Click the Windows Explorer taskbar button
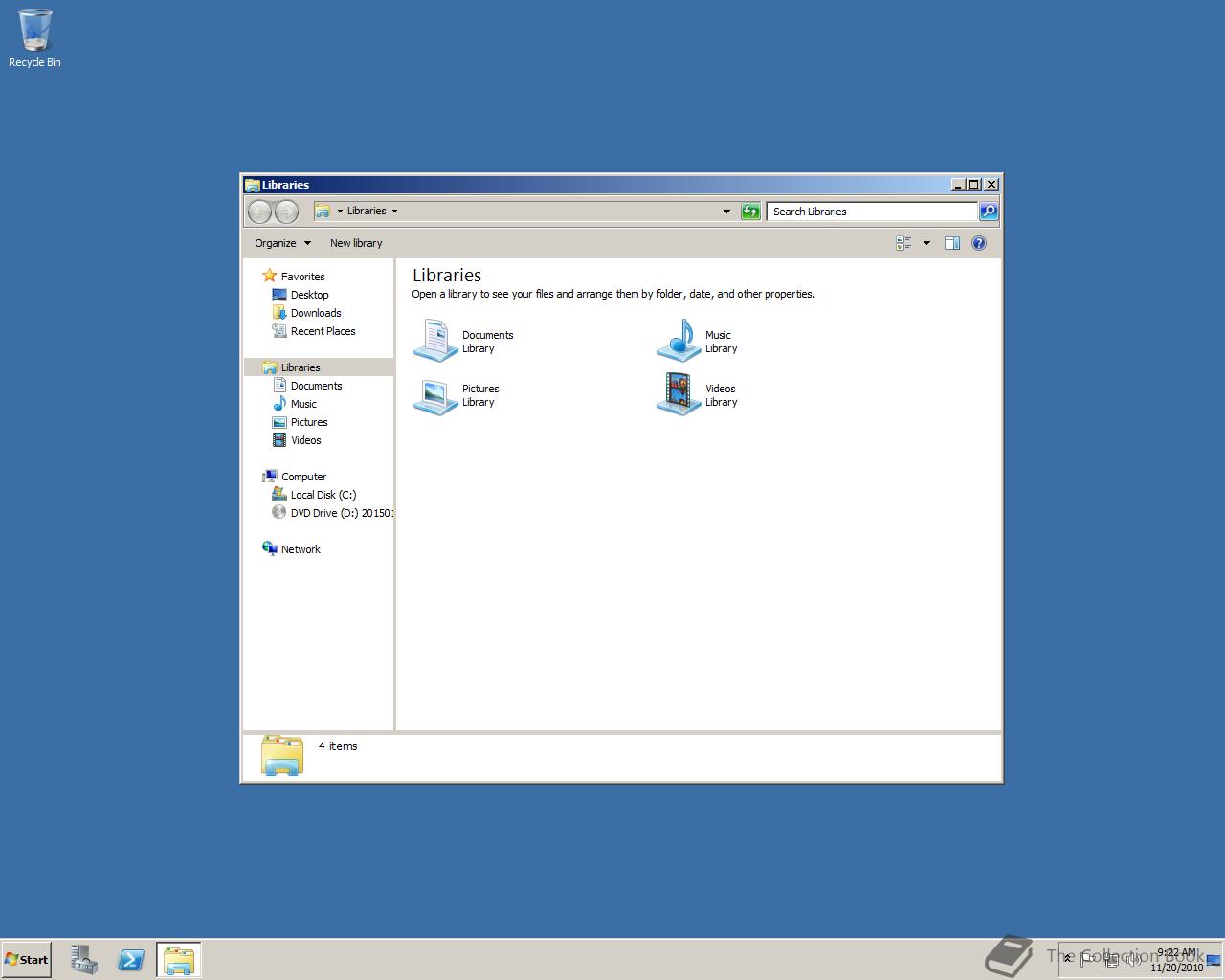This screenshot has width=1225, height=980. point(179,960)
